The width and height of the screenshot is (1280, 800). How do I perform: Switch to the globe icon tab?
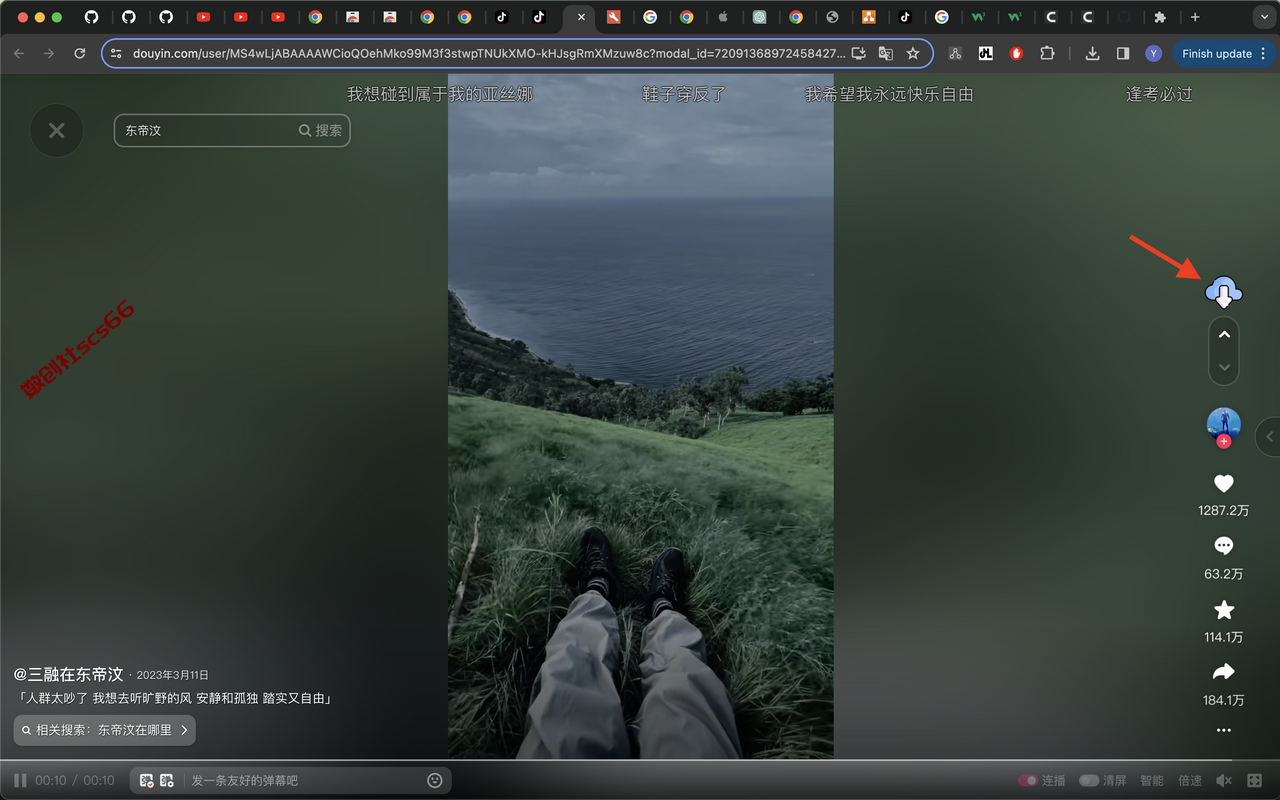coord(832,17)
